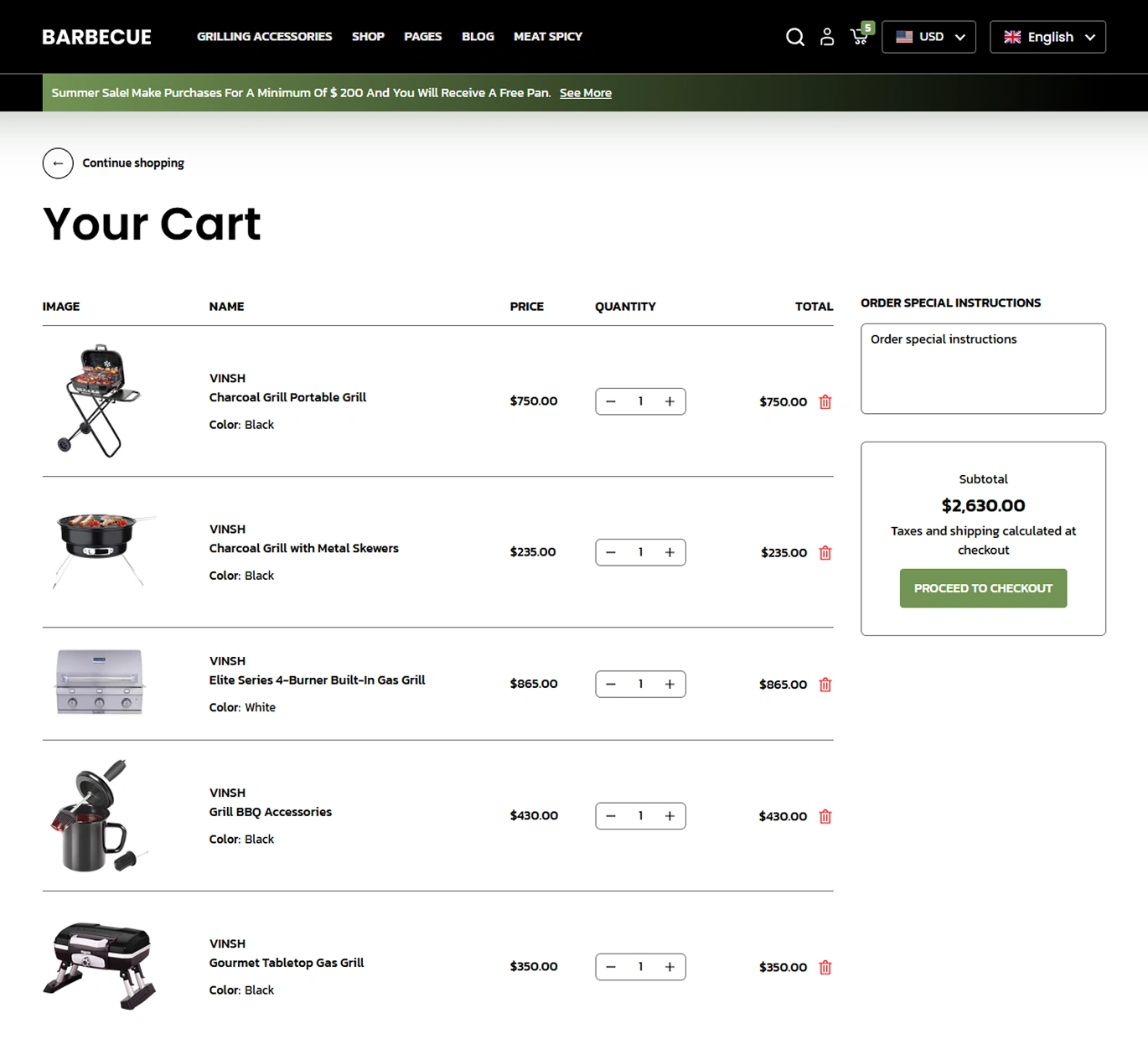Image resolution: width=1148 pixels, height=1039 pixels.
Task: Remove Grill BBQ Accessories via trash icon
Action: pyautogui.click(x=825, y=816)
